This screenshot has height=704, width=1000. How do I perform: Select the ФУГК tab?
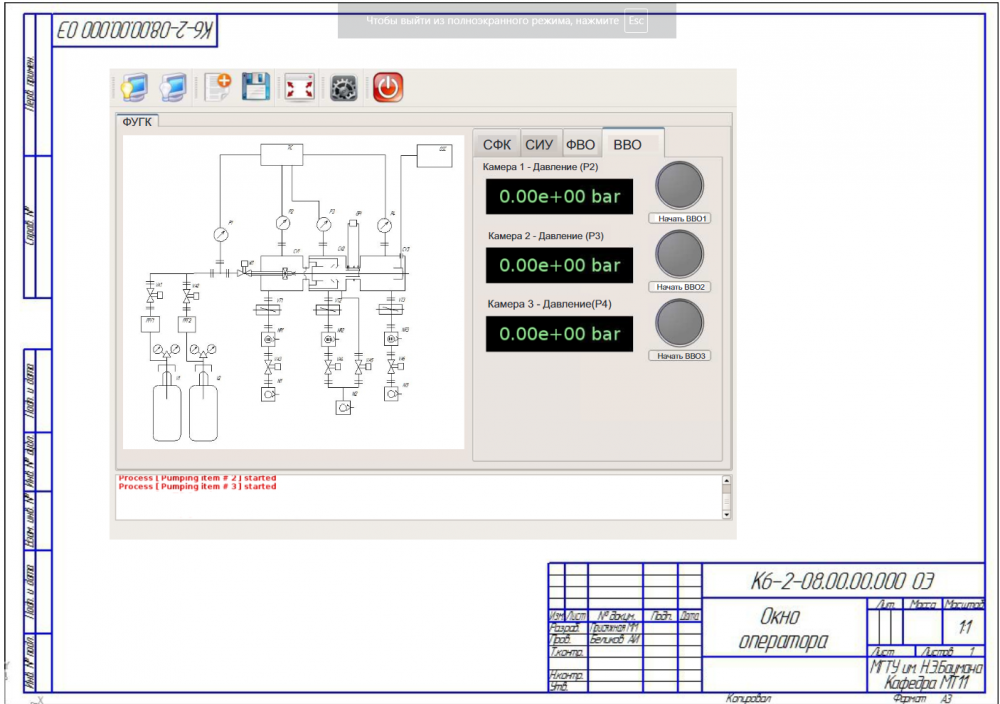tap(137, 122)
